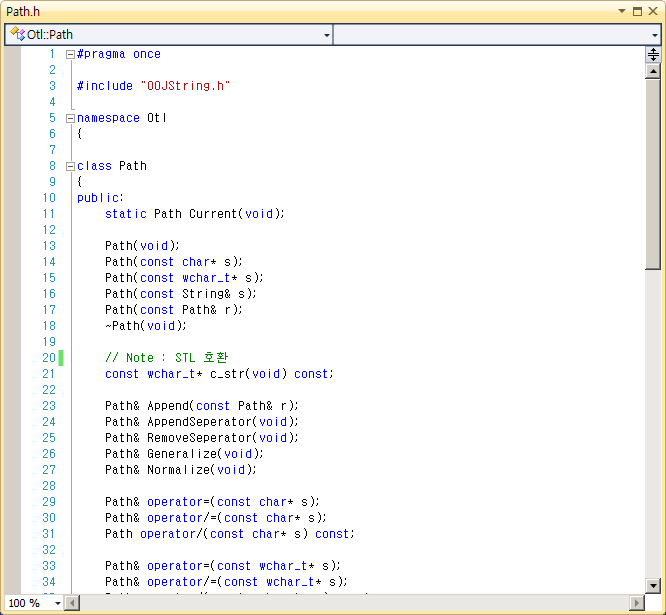Image resolution: width=666 pixels, height=615 pixels.
Task: Collapse the #pragma once outlining region
Action: (x=70, y=54)
